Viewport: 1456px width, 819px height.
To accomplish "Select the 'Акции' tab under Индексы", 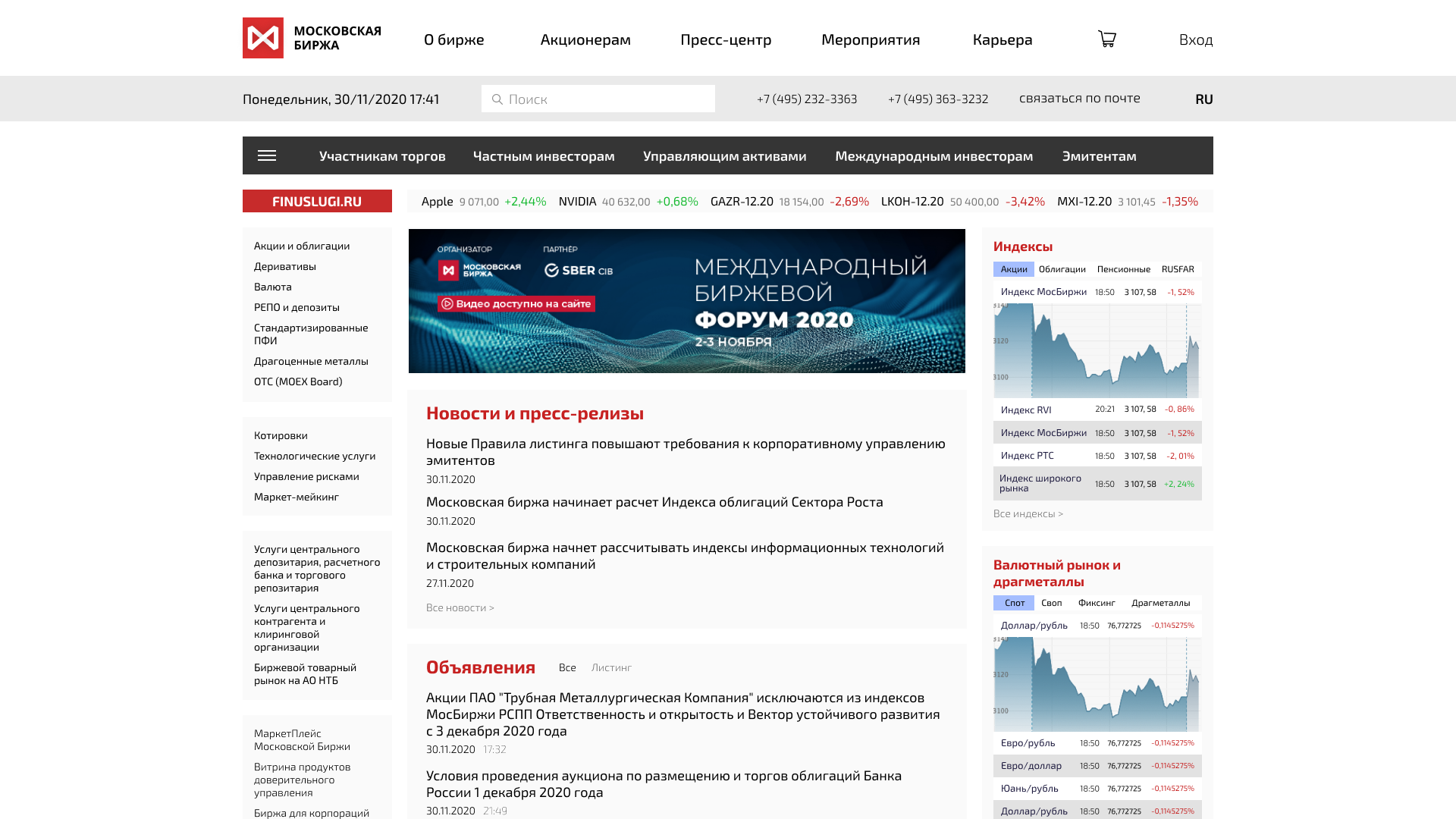I will pyautogui.click(x=1014, y=269).
